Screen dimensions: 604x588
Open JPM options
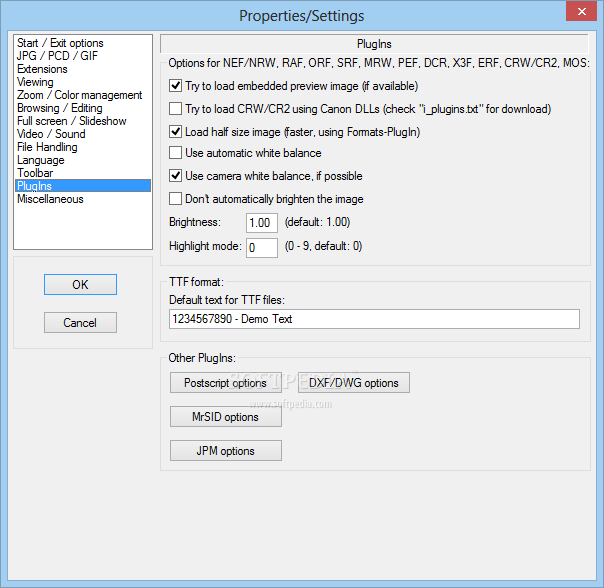click(x=226, y=450)
